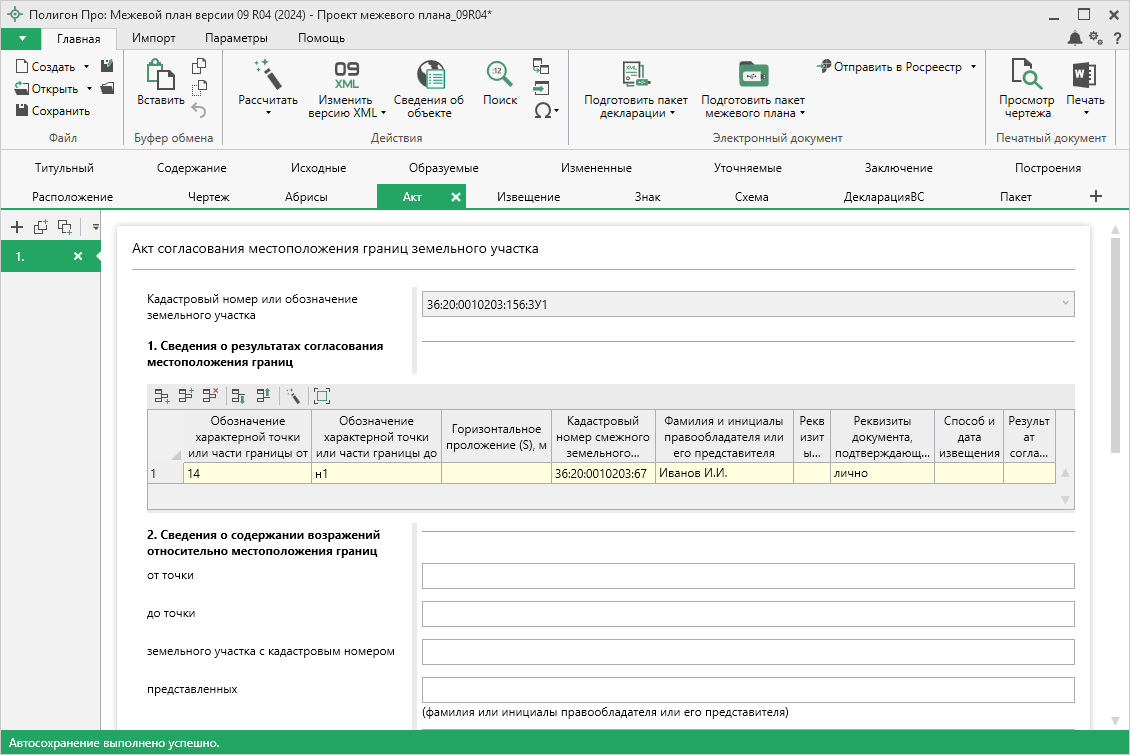Click the Печать Word document icon

1085,75
